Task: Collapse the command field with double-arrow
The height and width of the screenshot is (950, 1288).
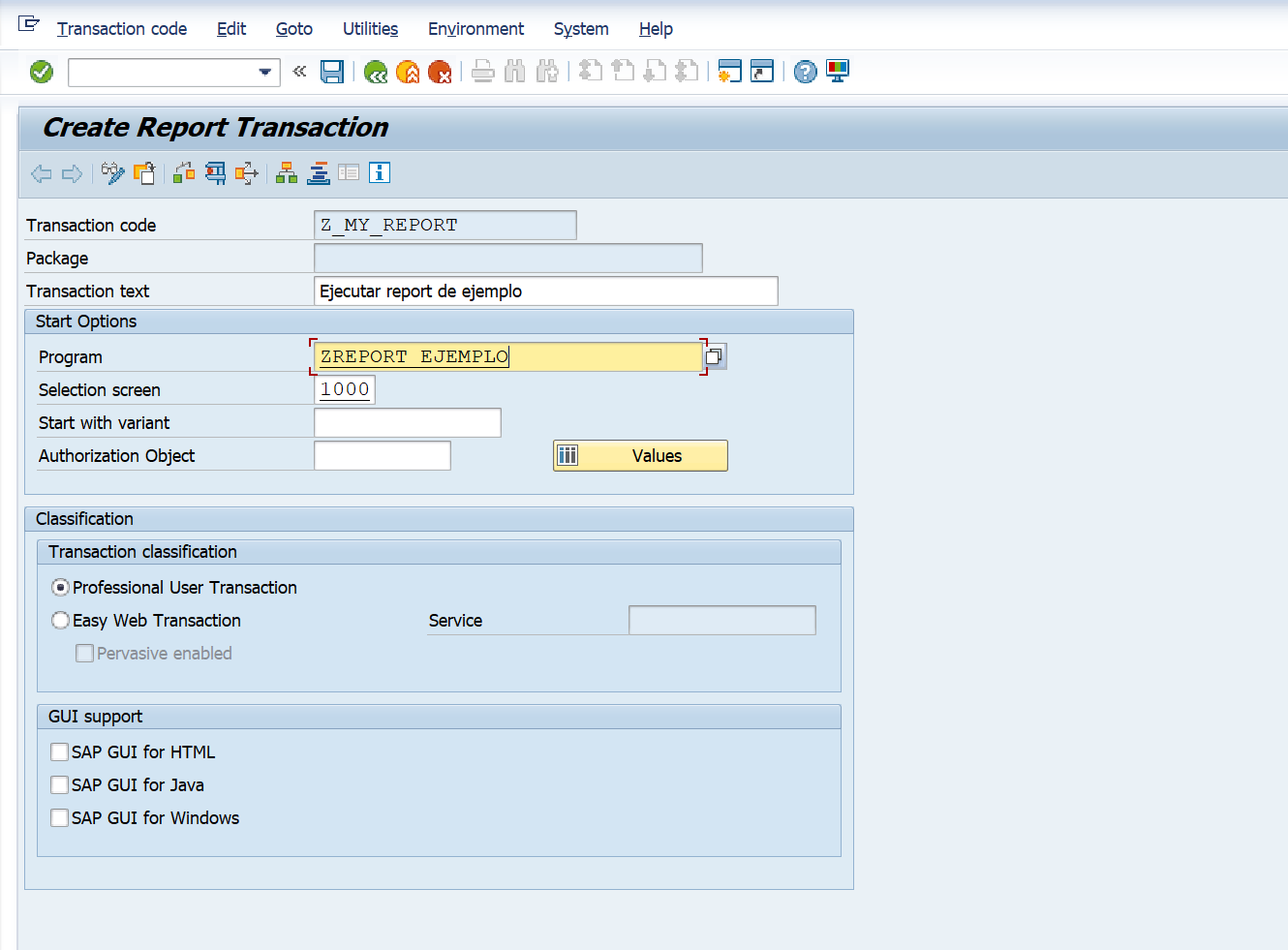Action: (x=300, y=72)
